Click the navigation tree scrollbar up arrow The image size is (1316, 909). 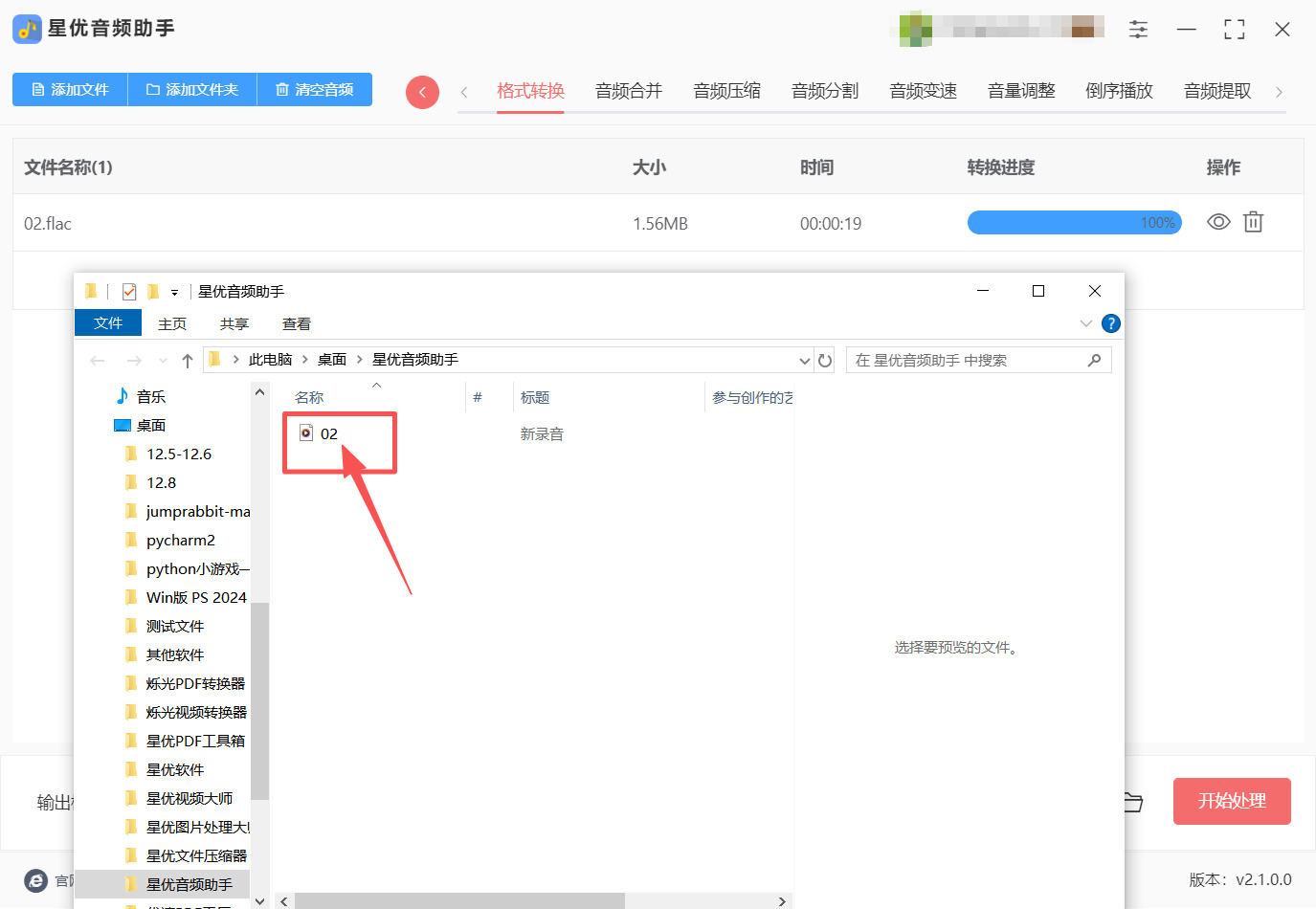click(x=259, y=392)
